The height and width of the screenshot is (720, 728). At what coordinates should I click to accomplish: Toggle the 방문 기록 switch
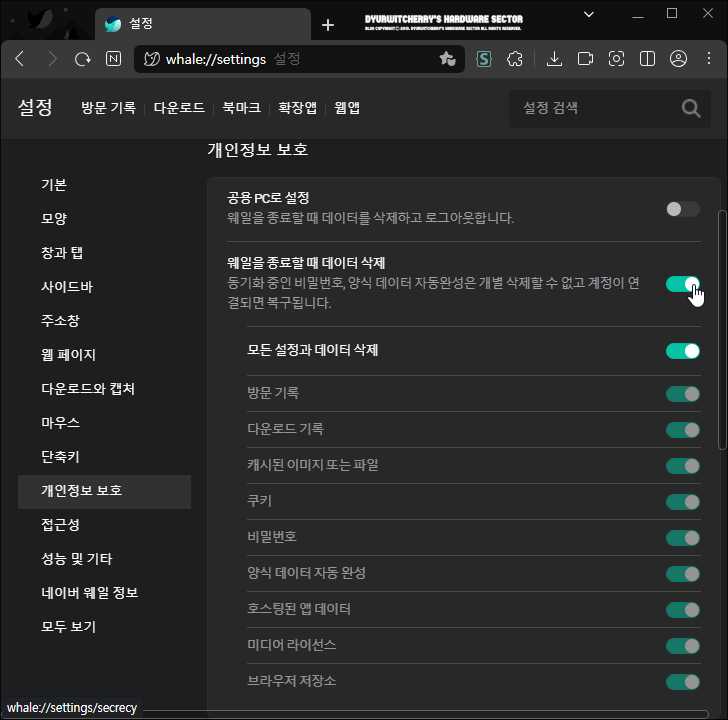pos(682,394)
